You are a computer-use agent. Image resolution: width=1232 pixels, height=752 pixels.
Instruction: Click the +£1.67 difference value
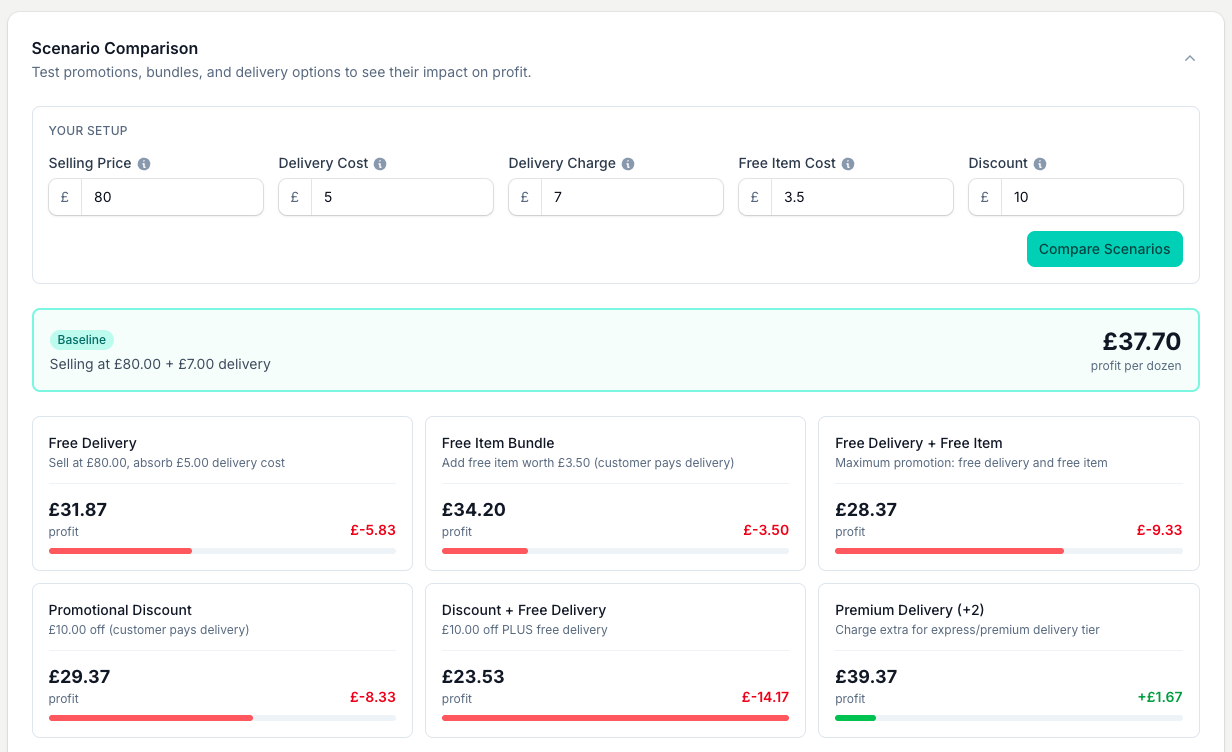pyautogui.click(x=1160, y=697)
